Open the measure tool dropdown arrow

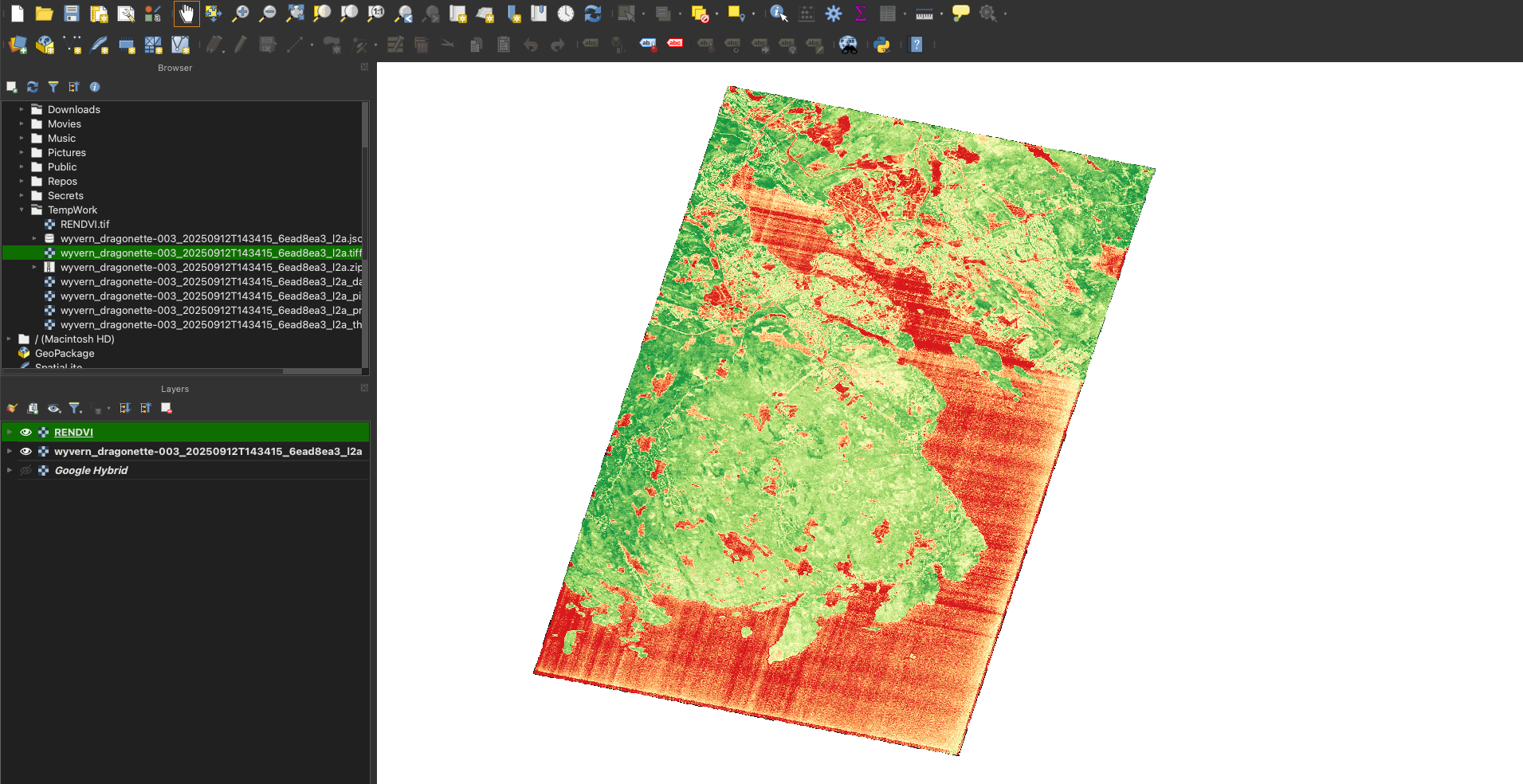[941, 14]
